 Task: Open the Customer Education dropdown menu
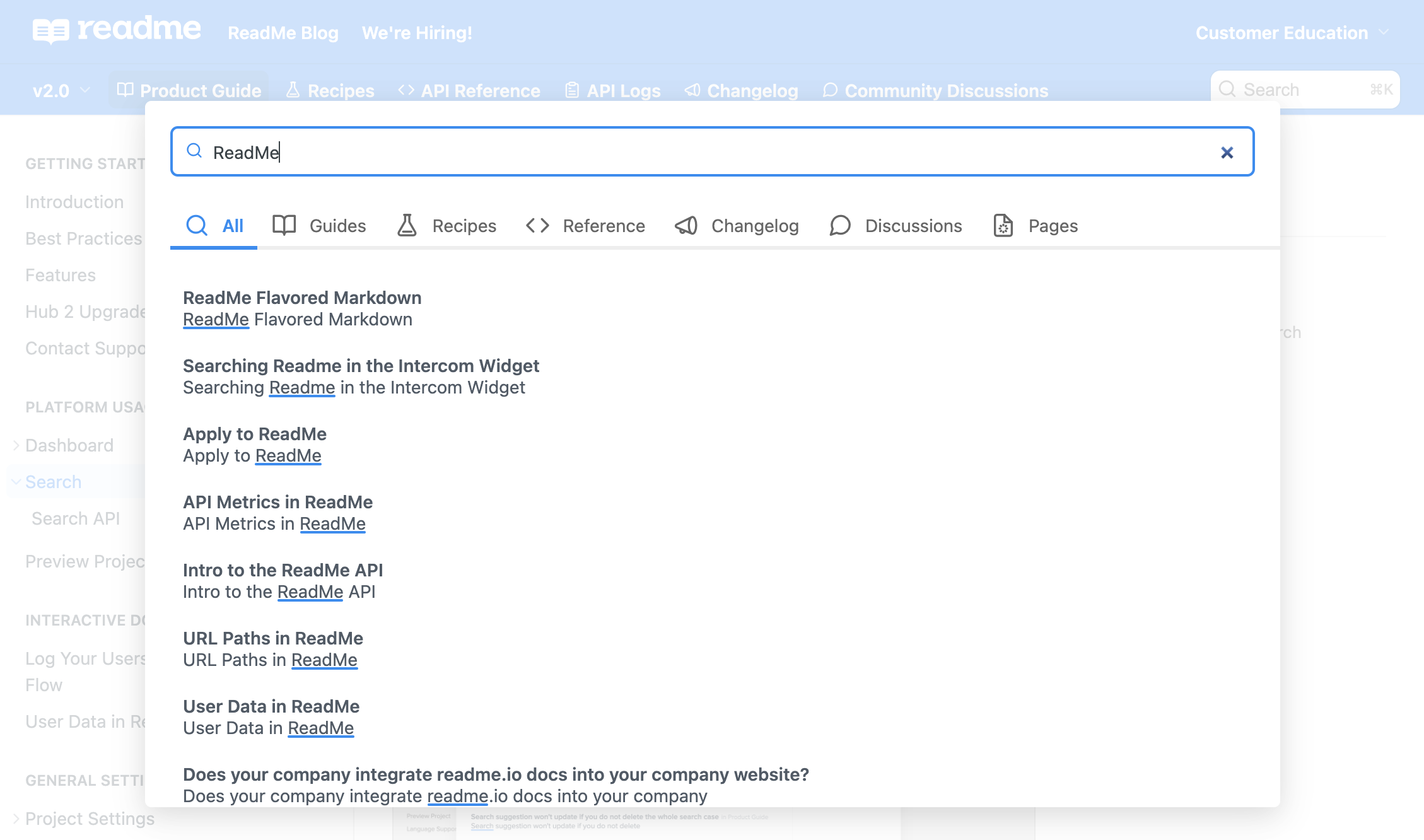point(1291,33)
